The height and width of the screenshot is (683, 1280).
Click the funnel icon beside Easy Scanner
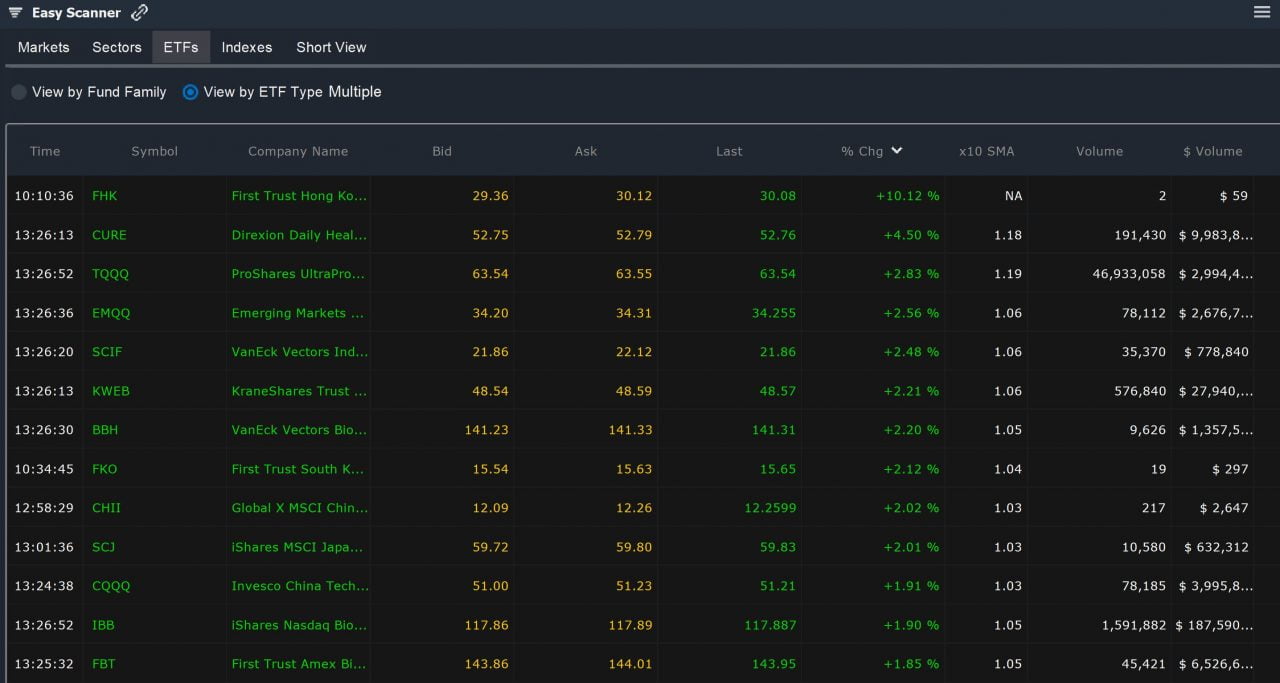(x=14, y=13)
